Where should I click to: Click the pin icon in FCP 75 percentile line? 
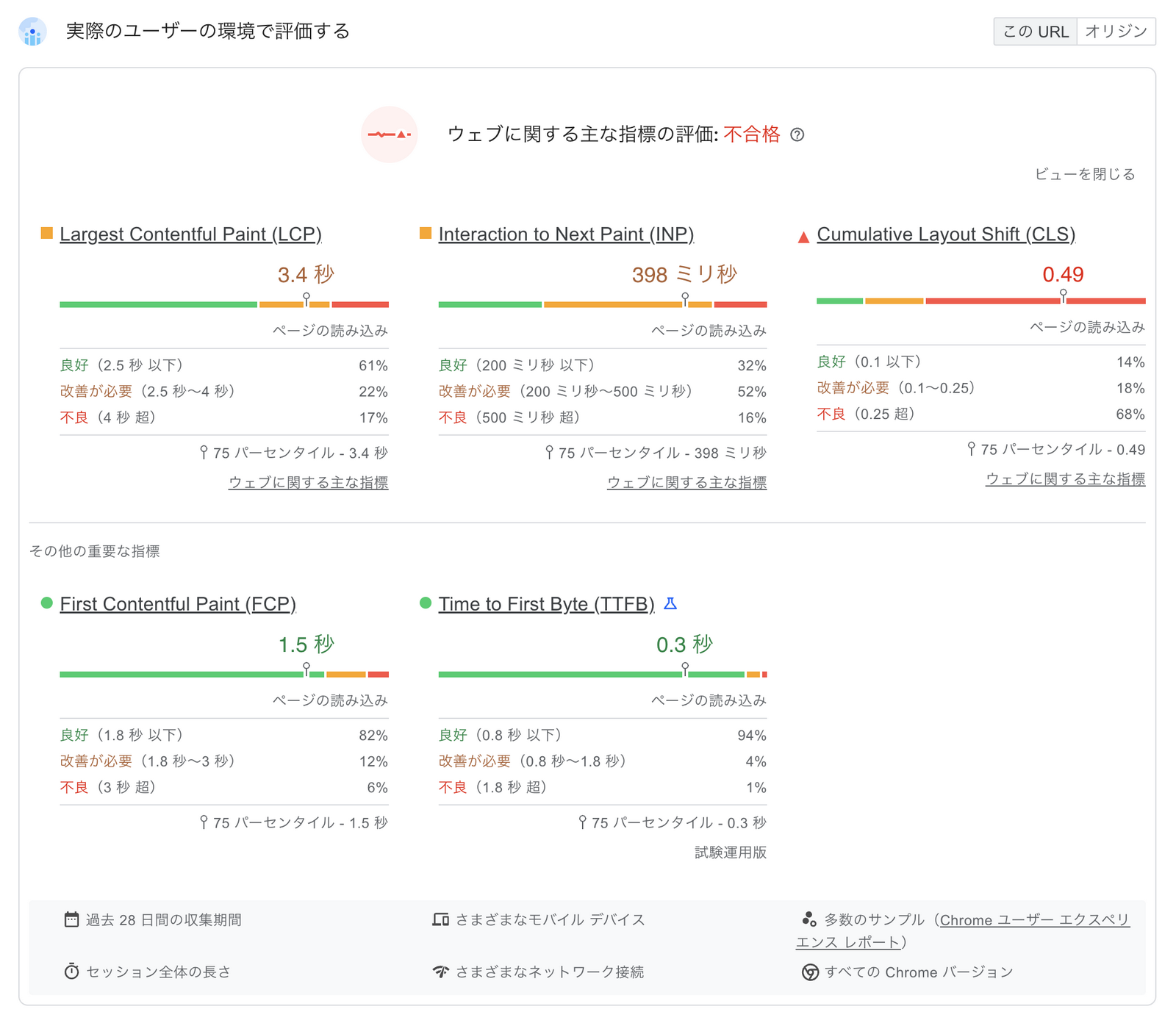[204, 822]
